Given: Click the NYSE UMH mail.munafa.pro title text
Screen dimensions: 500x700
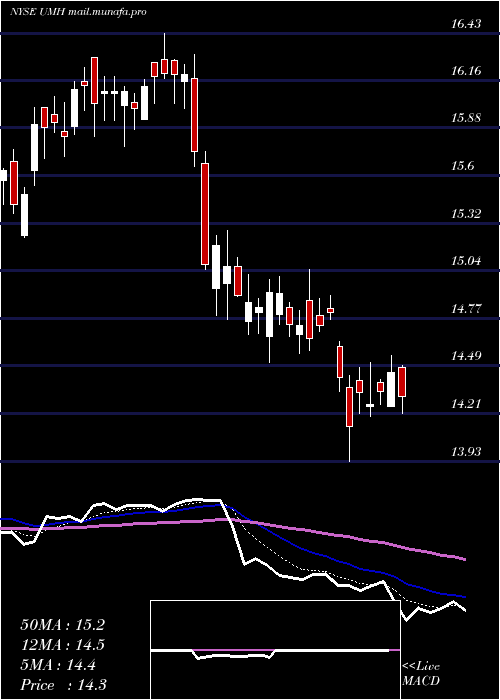Looking at the screenshot, I should click(x=79, y=12).
